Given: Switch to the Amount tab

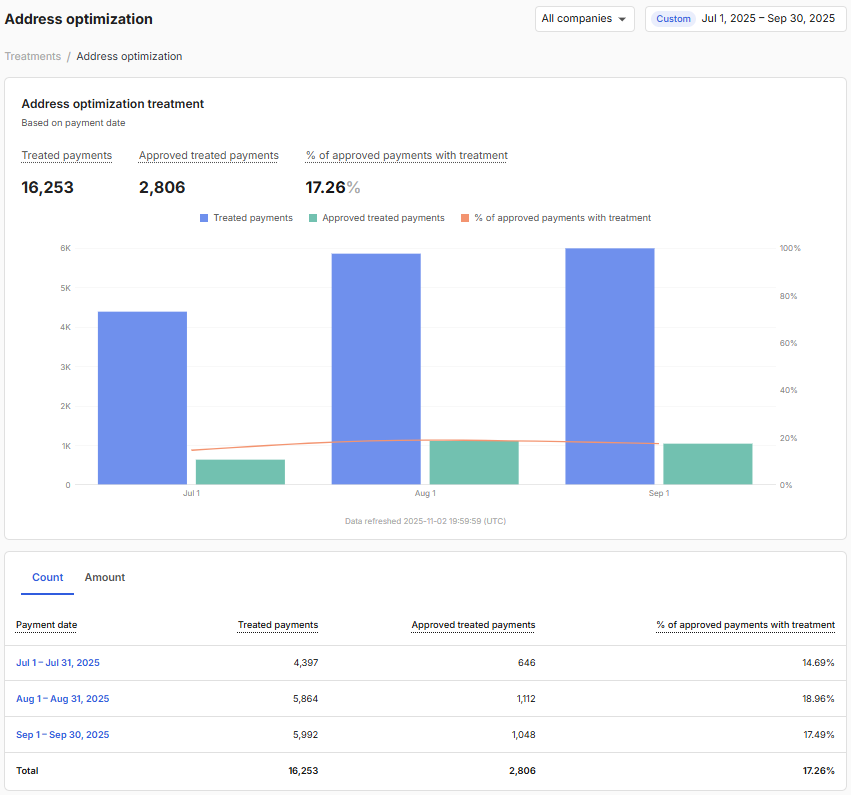Looking at the screenshot, I should click(105, 578).
